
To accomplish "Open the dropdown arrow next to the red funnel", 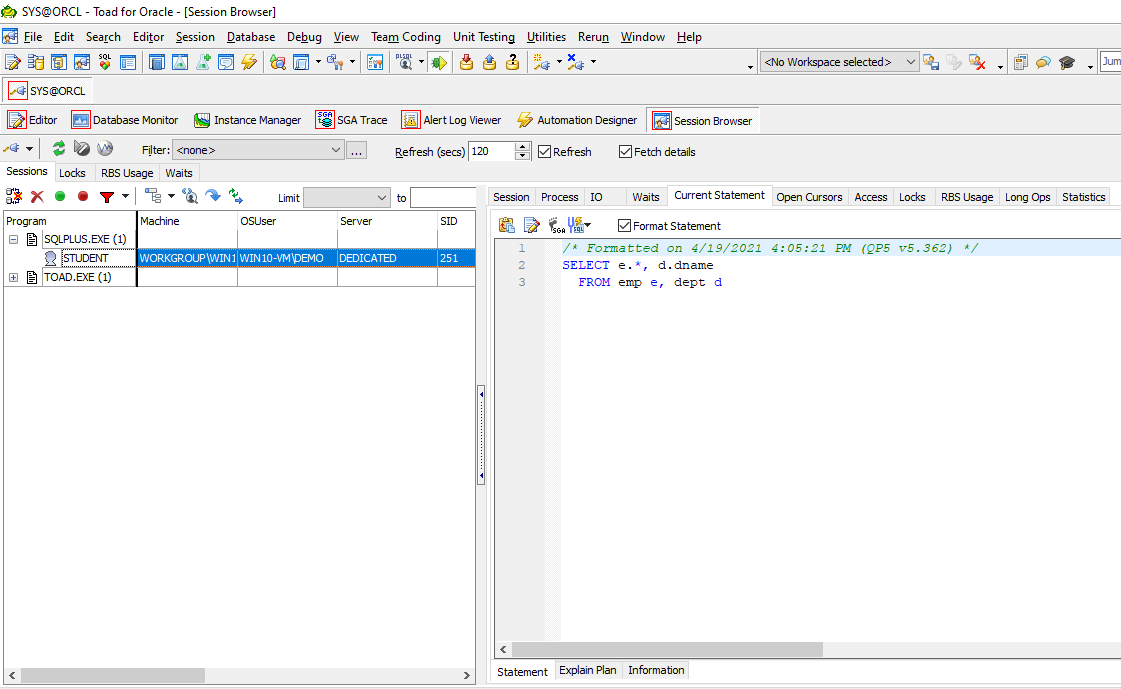I will (x=125, y=197).
